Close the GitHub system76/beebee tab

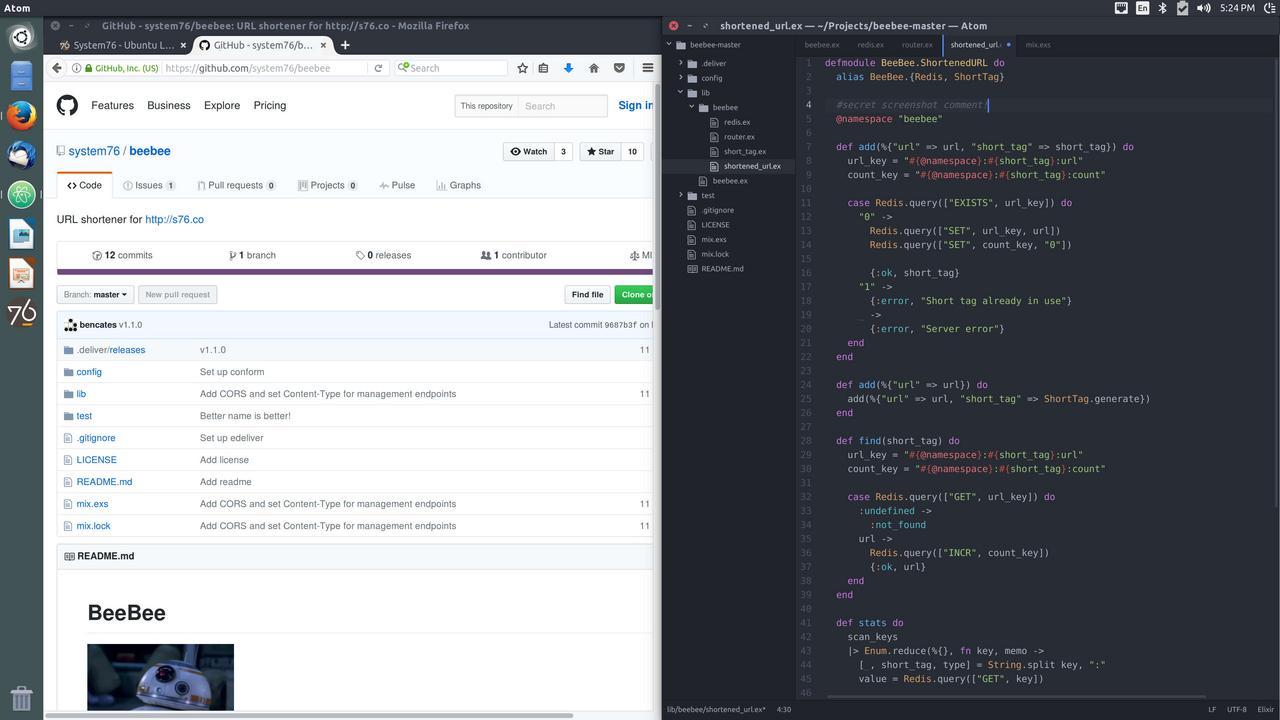322,45
